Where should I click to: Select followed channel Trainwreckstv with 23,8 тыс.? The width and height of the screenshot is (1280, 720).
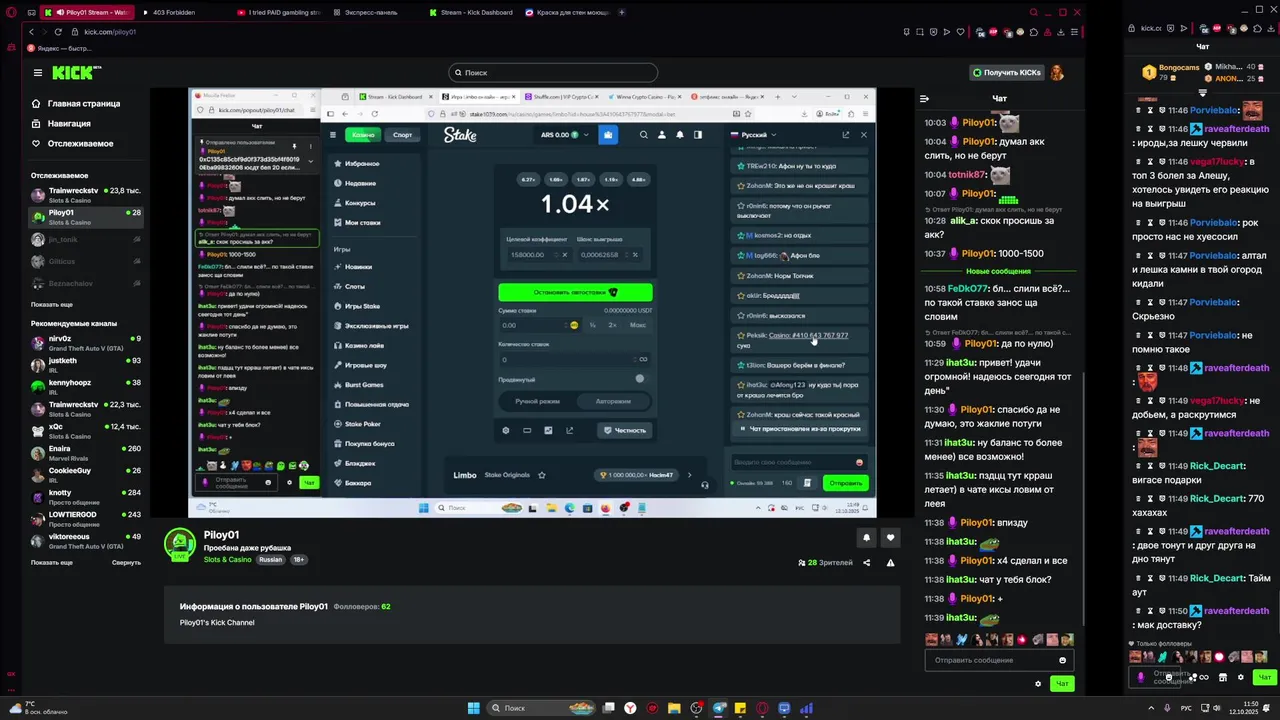click(85, 194)
